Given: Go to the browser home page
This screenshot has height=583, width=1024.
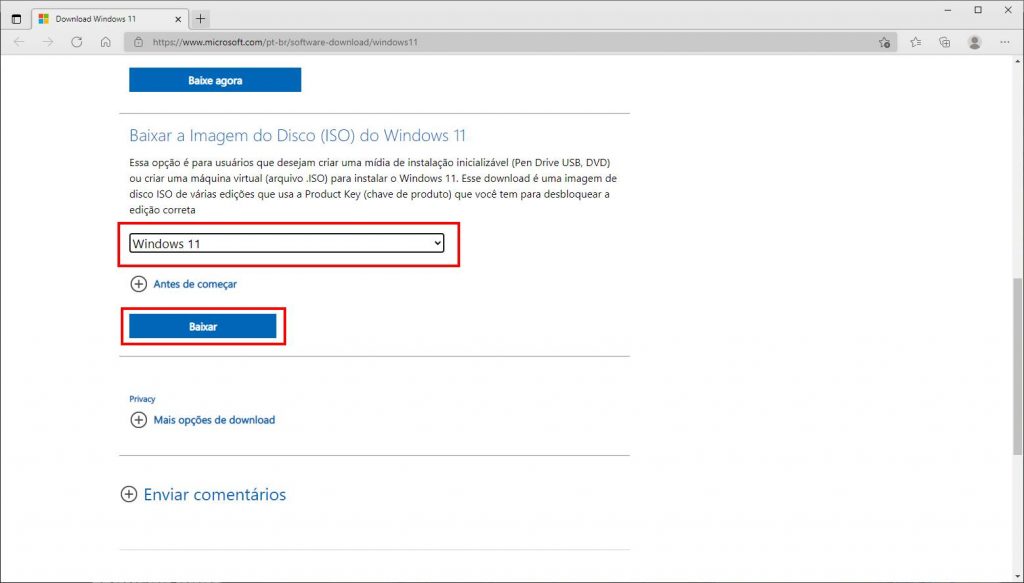Looking at the screenshot, I should point(105,42).
